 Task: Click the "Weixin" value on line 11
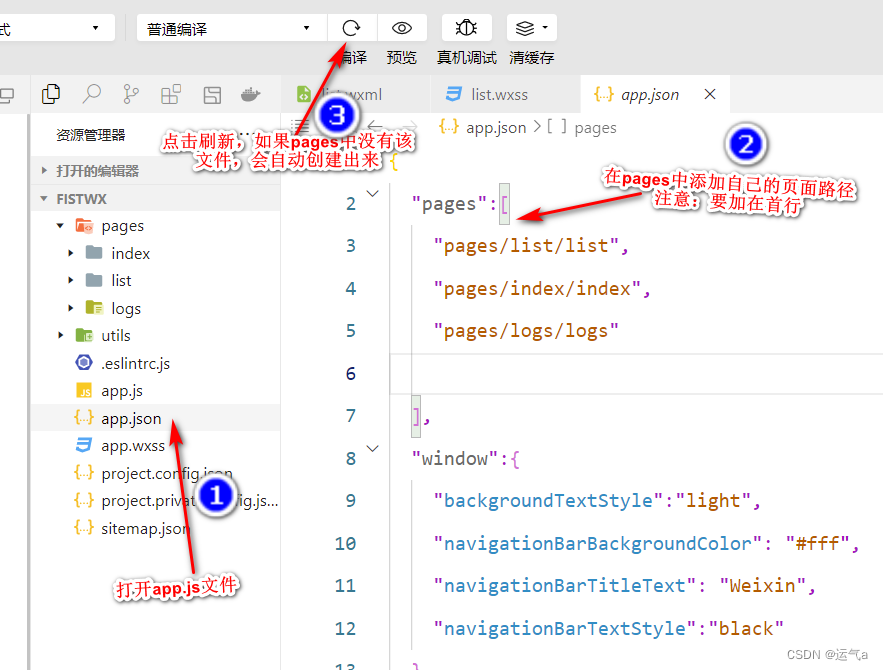[x=762, y=586]
